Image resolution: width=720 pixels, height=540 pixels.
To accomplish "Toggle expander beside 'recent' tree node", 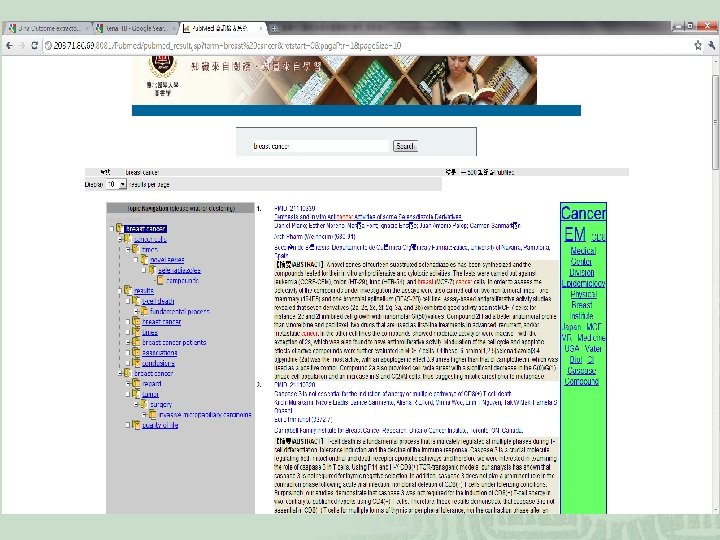I will pos(128,383).
